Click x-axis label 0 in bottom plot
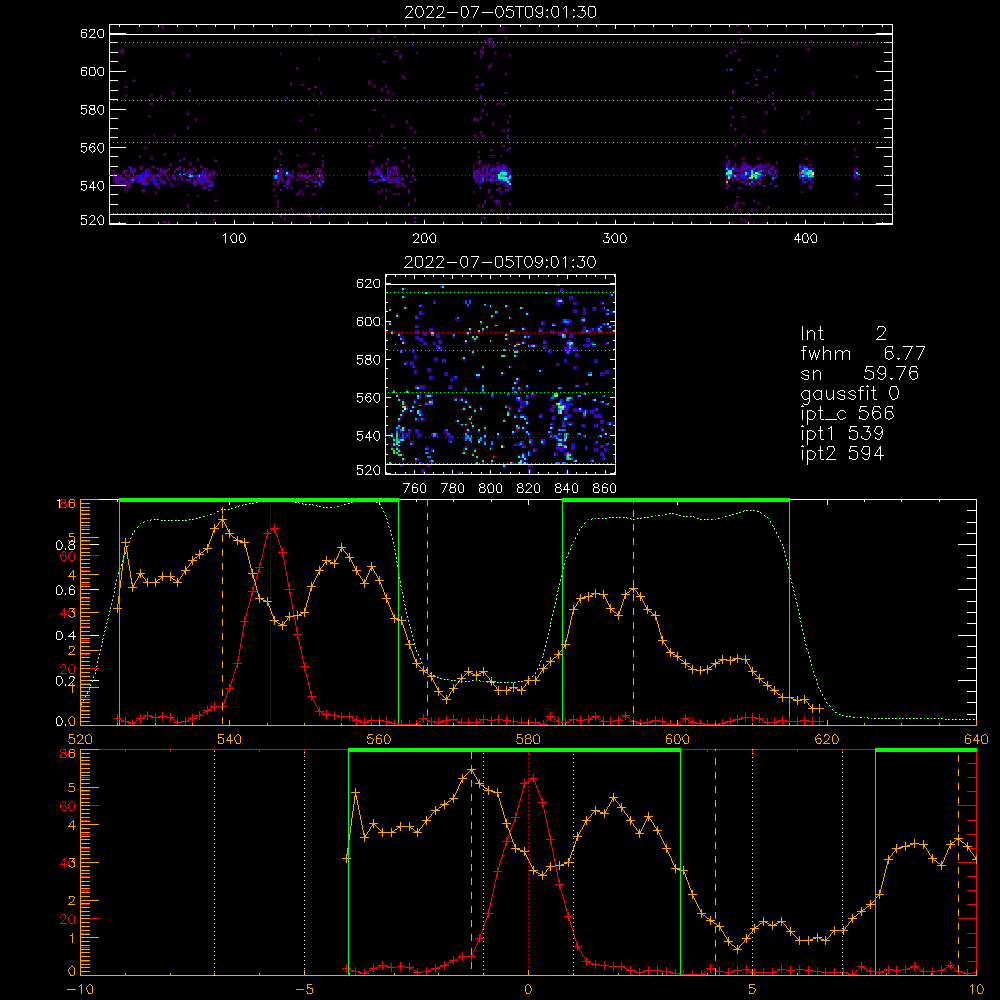 tap(528, 990)
